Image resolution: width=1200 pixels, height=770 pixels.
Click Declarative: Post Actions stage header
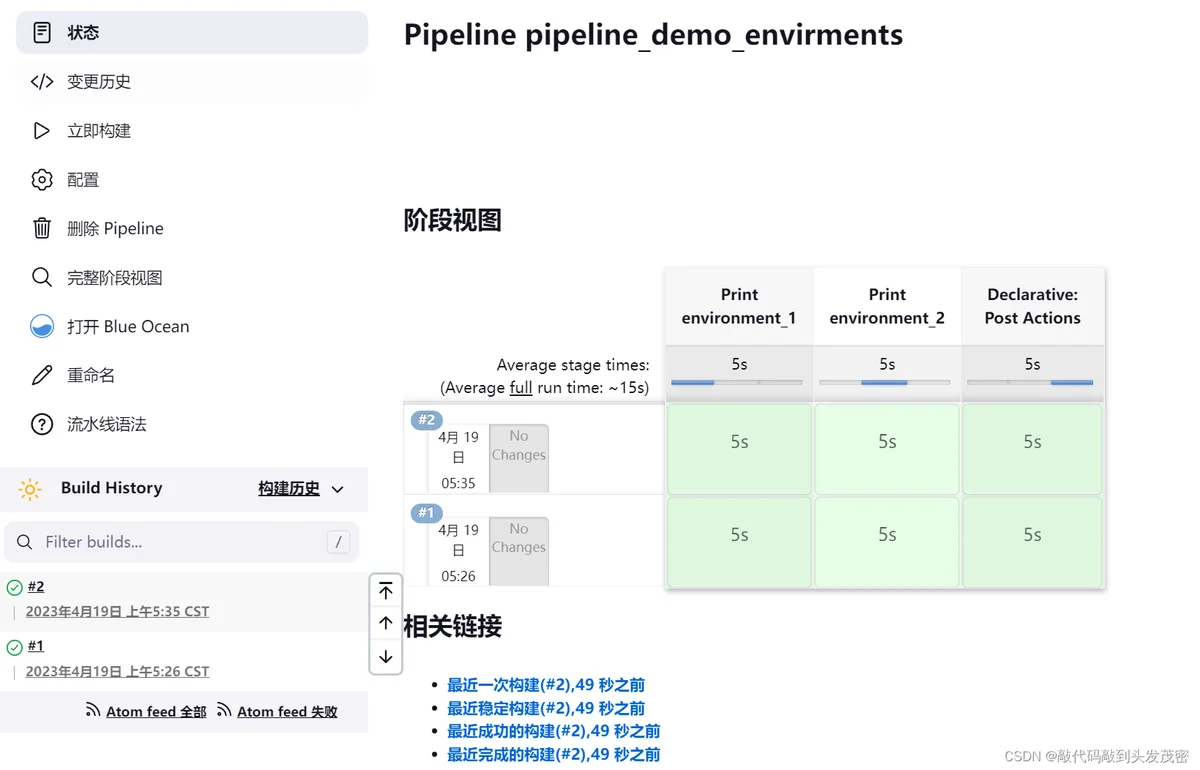tap(1033, 306)
